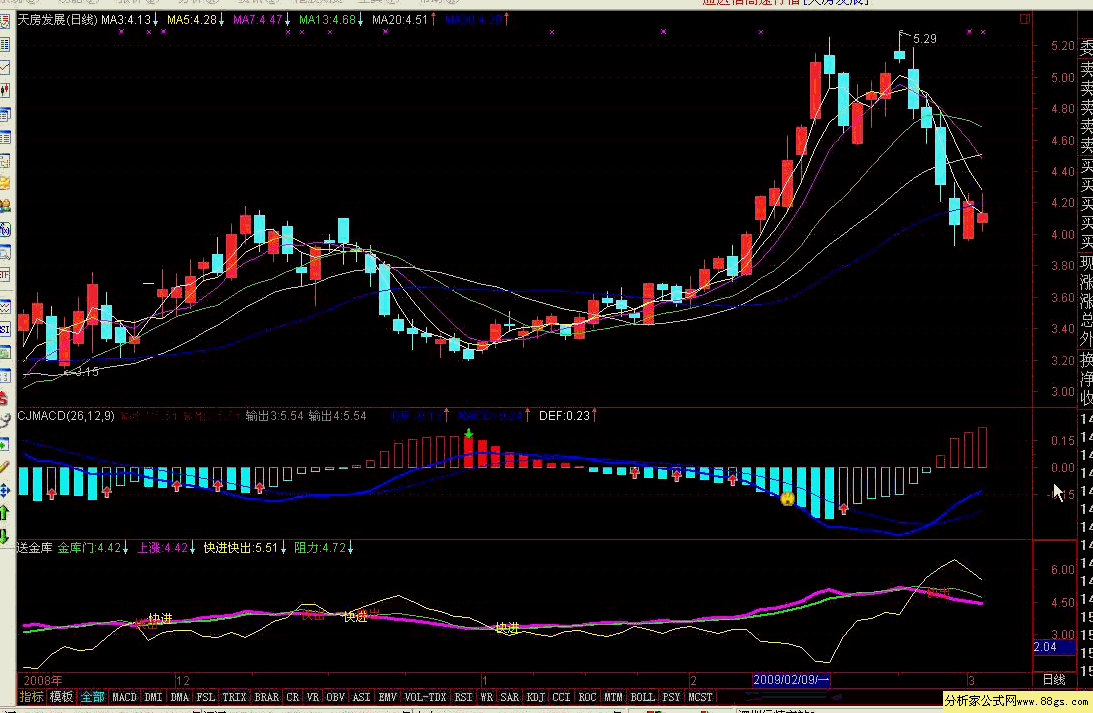Click the red S icon in sidebar

coord(4,398)
